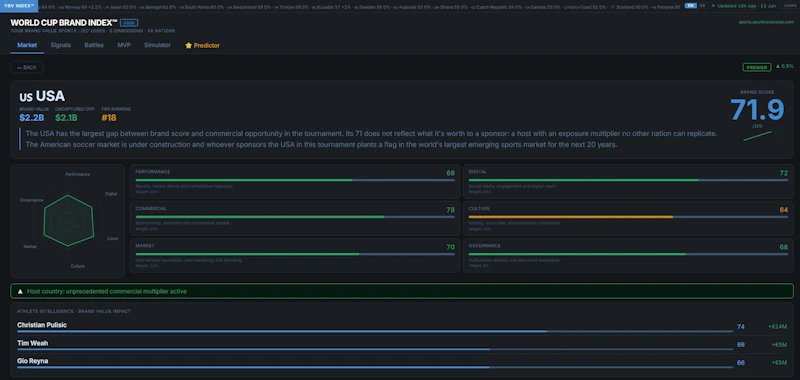The image size is (800, 380).
Task: Click the star icon beside Predictor
Action: tap(188, 45)
